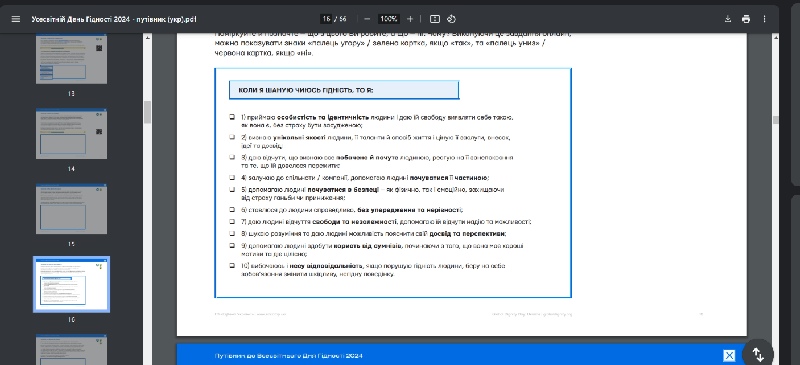The height and width of the screenshot is (365, 800).
Task: Check the box for item 6
Action: (x=232, y=209)
